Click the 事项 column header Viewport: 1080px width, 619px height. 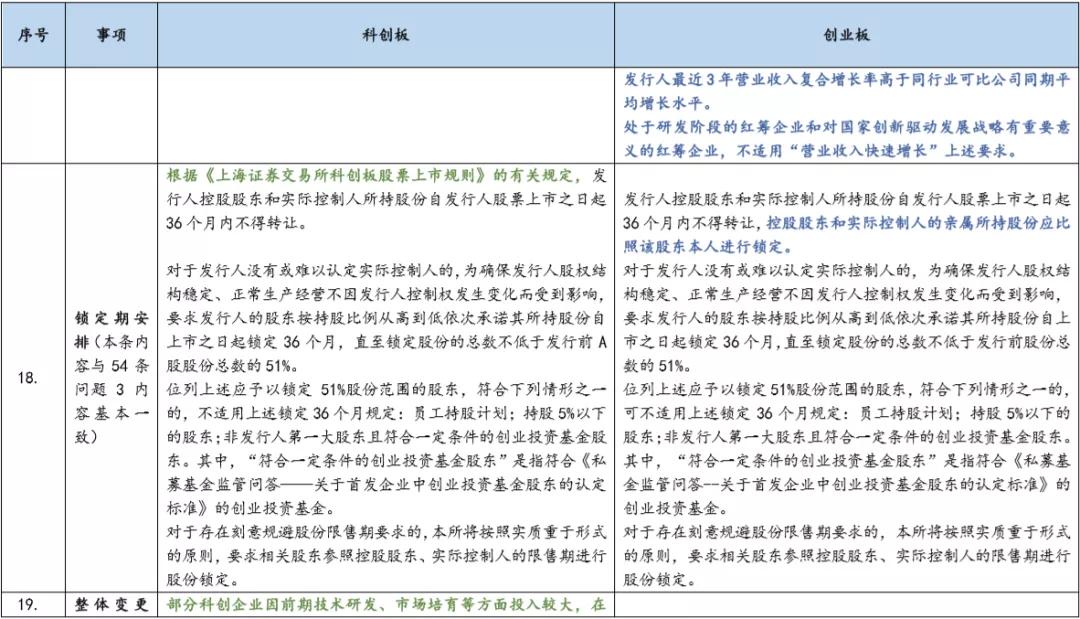112,35
